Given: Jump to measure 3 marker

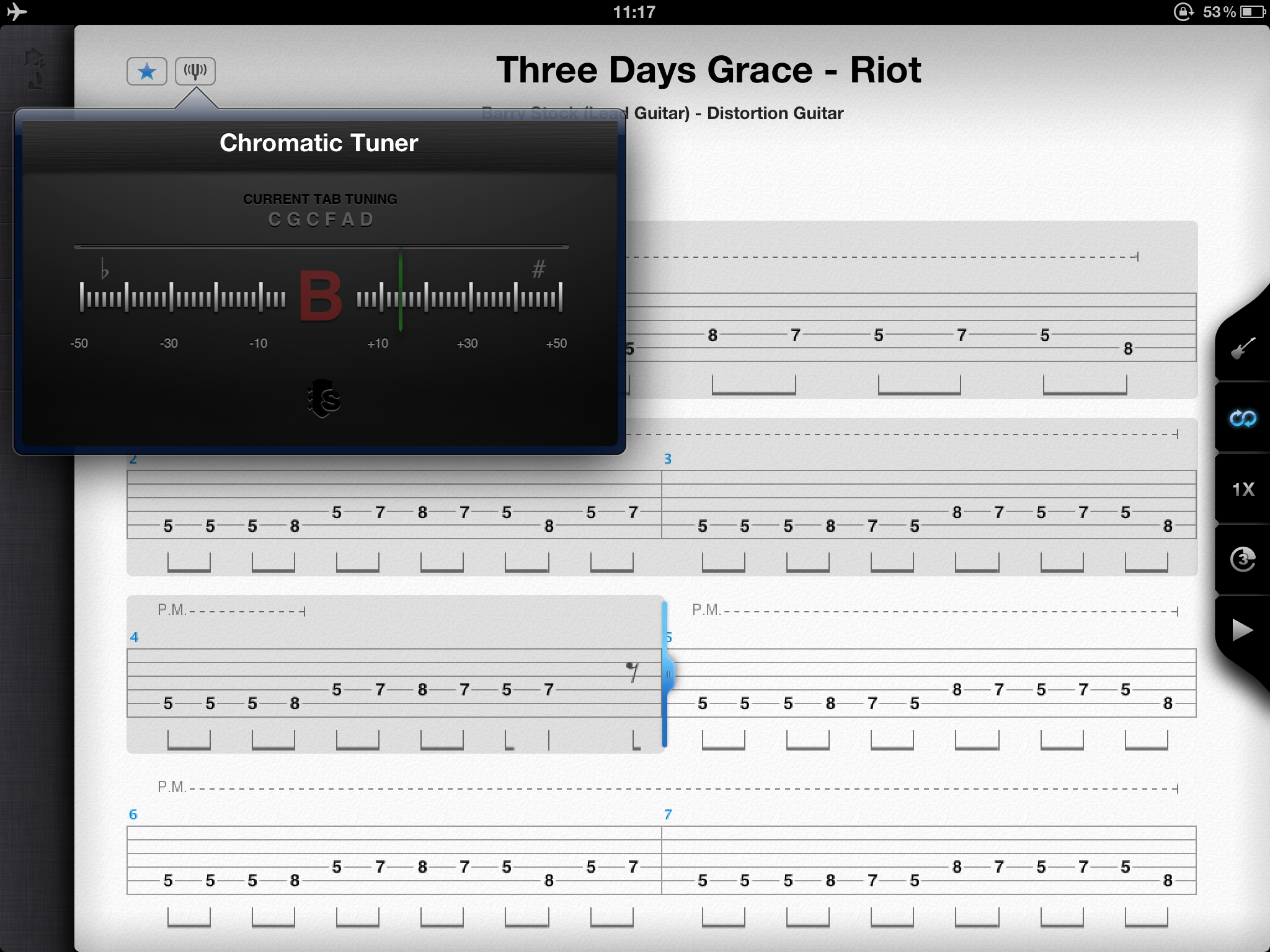Looking at the screenshot, I should [x=668, y=459].
